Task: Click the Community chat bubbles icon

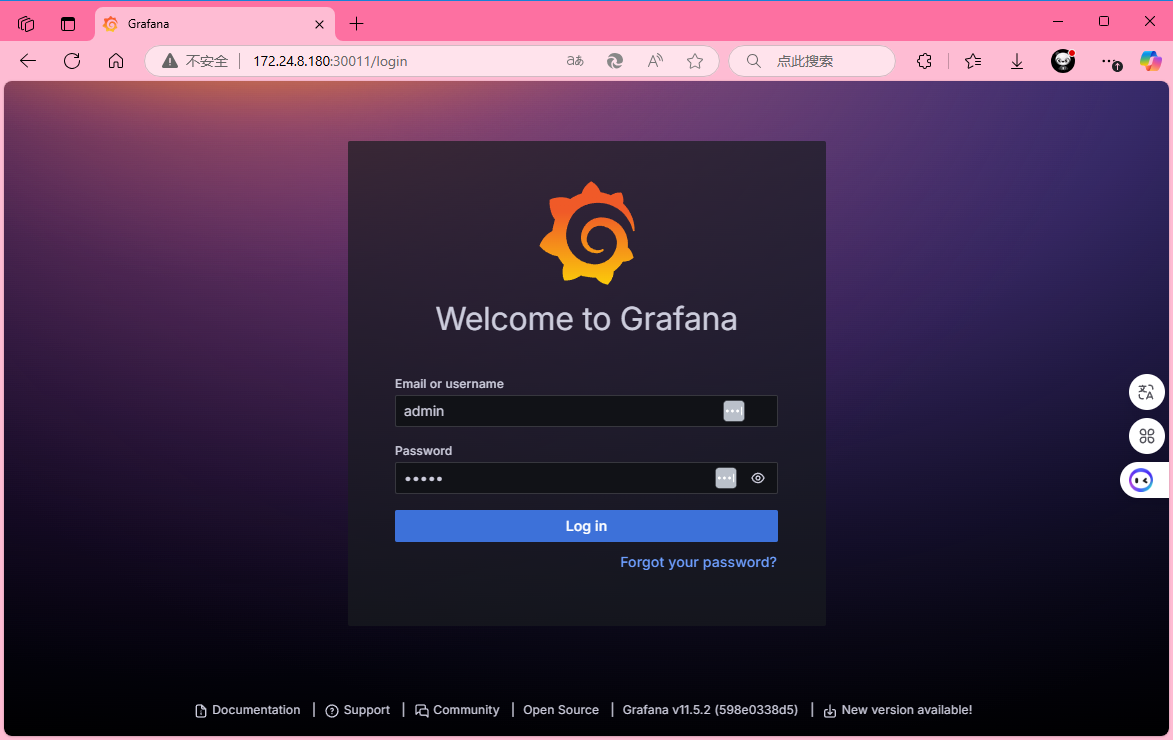Action: (x=422, y=711)
